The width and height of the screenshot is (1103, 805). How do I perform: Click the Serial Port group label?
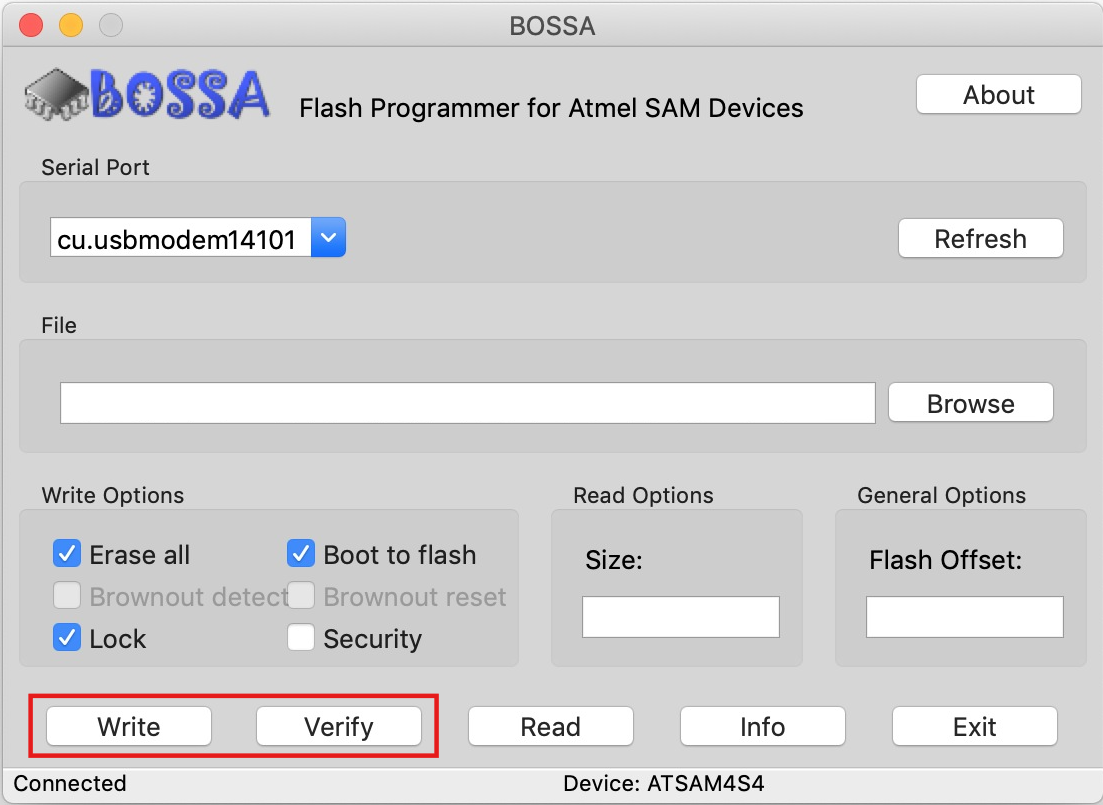click(x=95, y=167)
